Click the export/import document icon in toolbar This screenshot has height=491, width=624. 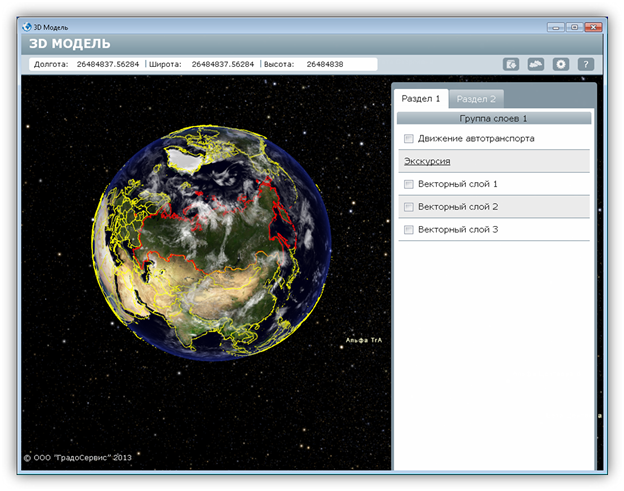(511, 64)
